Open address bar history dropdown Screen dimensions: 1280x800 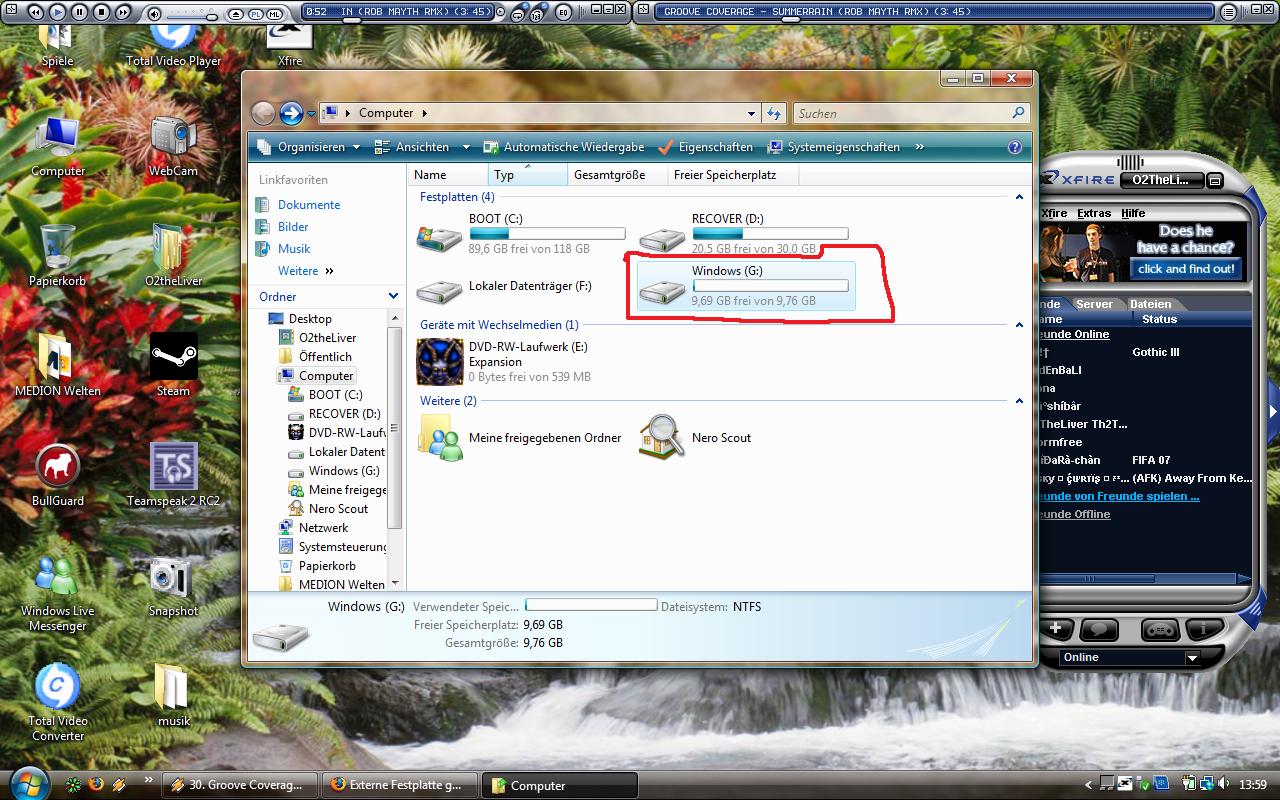(x=752, y=113)
